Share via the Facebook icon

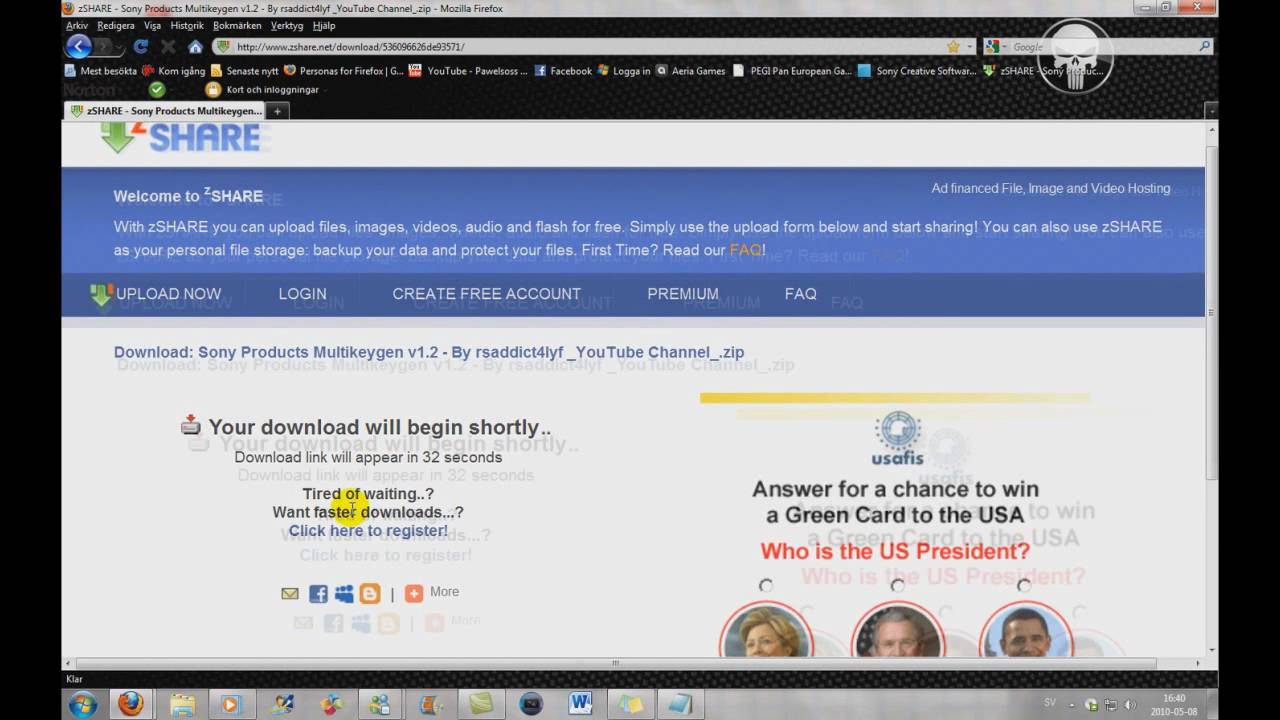coord(318,593)
